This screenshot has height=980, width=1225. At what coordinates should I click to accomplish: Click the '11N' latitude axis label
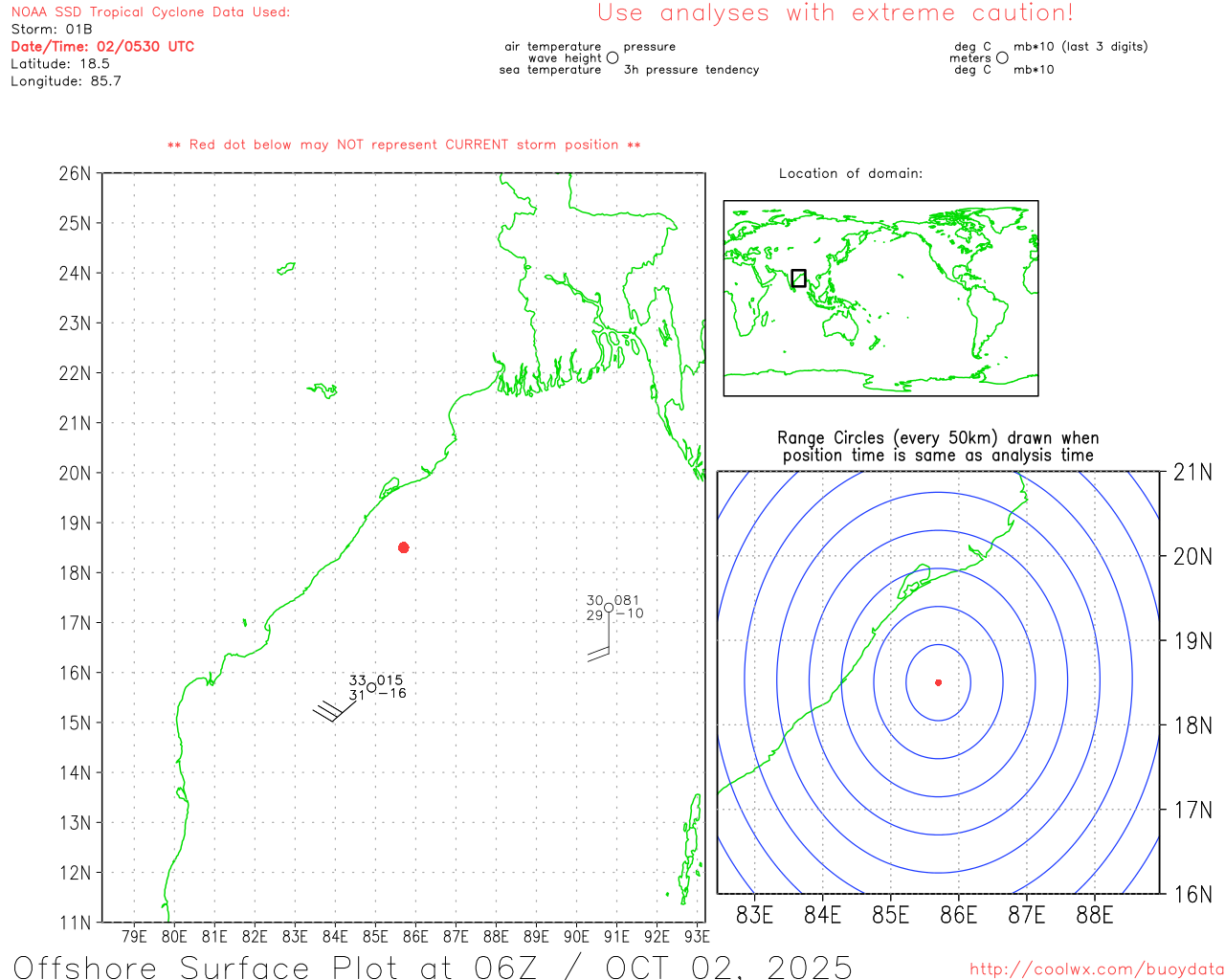coord(76,923)
